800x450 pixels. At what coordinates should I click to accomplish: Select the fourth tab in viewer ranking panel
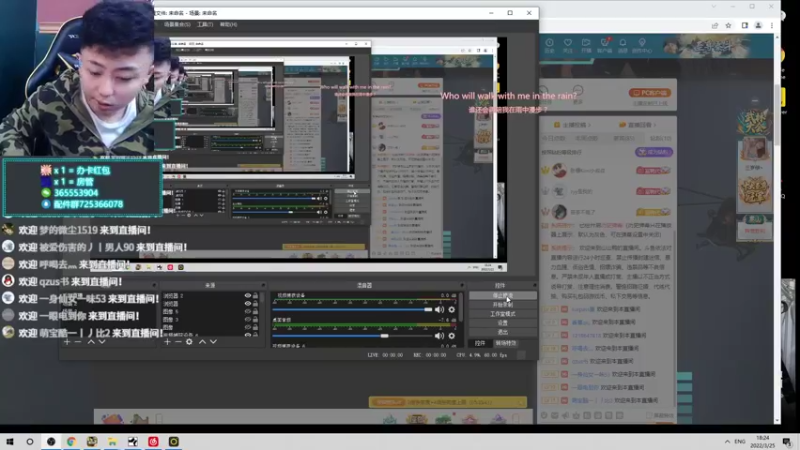click(x=660, y=138)
